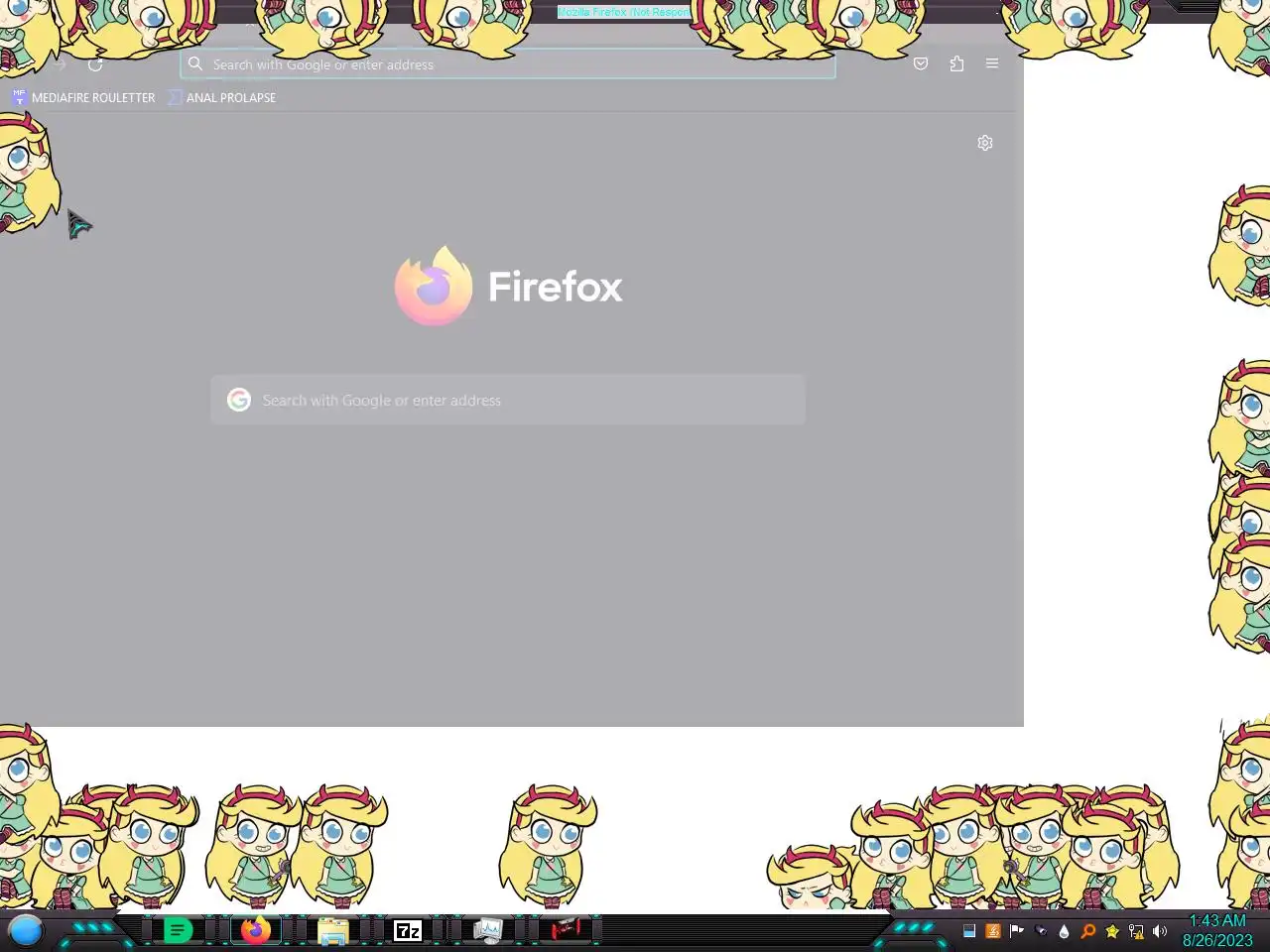Switch to Firefox on the taskbar
The image size is (1270, 952).
tap(256, 930)
